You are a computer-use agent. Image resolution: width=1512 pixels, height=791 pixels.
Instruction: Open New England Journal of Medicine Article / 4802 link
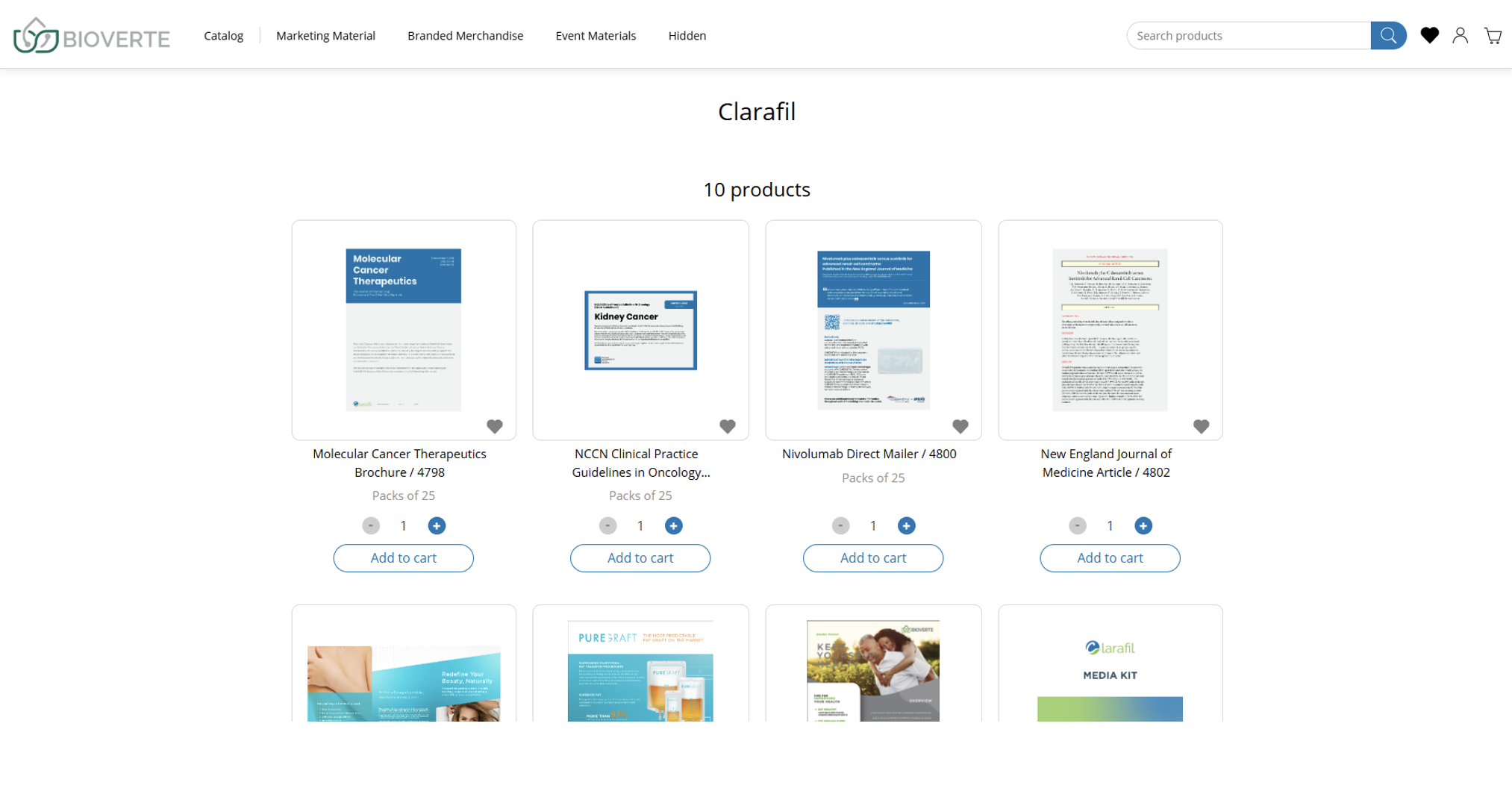(1106, 463)
